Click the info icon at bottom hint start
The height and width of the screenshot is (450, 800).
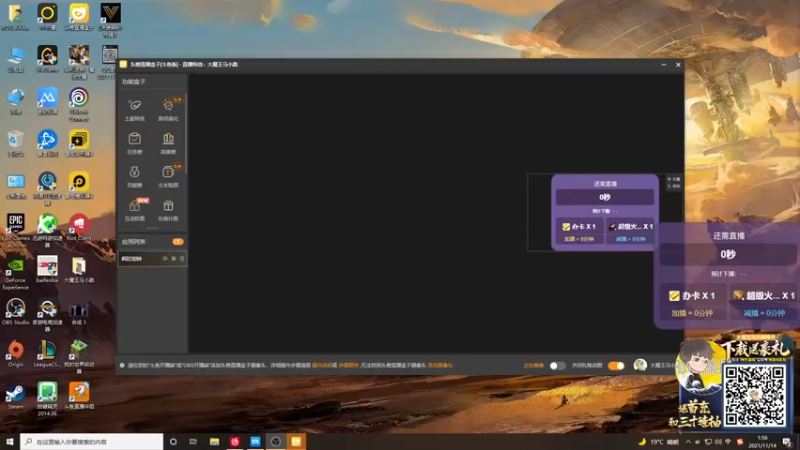(122, 365)
